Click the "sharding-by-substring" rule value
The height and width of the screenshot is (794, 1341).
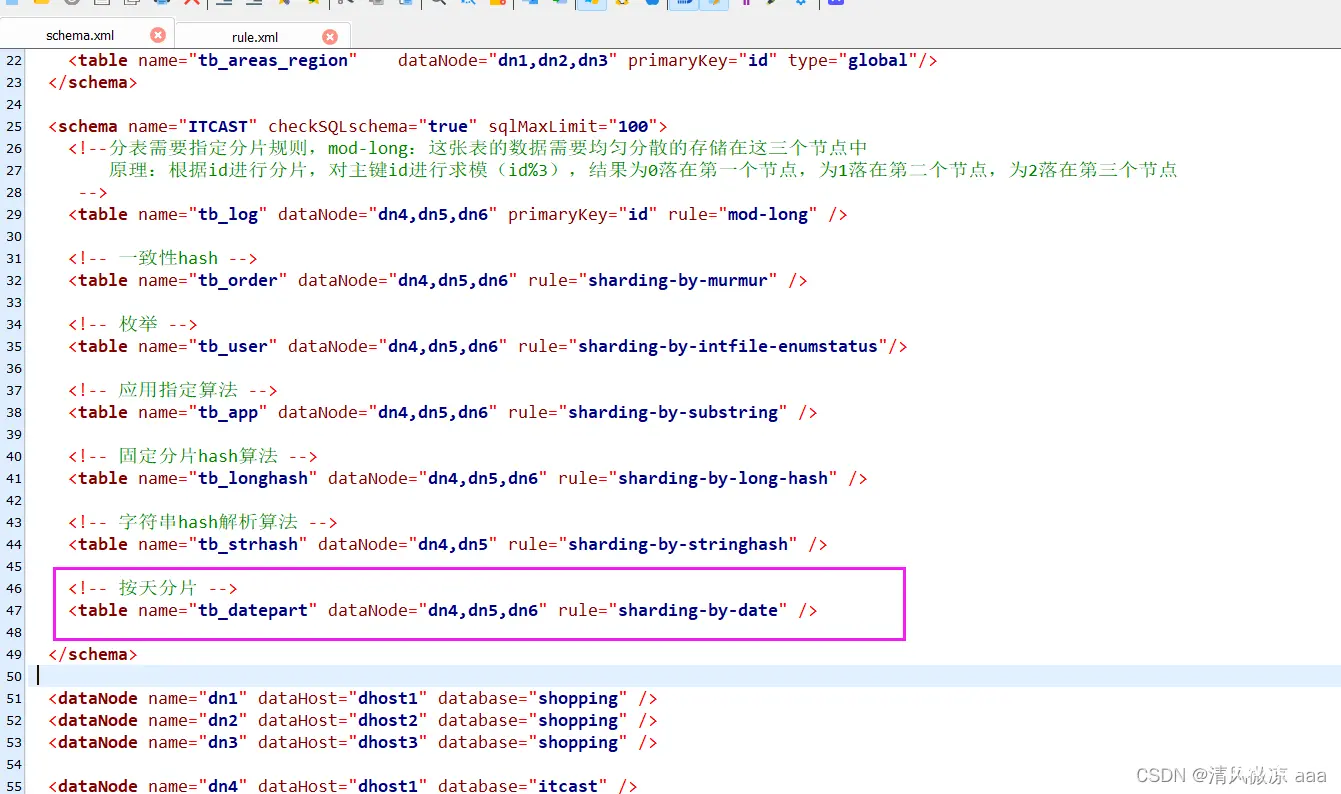[673, 412]
